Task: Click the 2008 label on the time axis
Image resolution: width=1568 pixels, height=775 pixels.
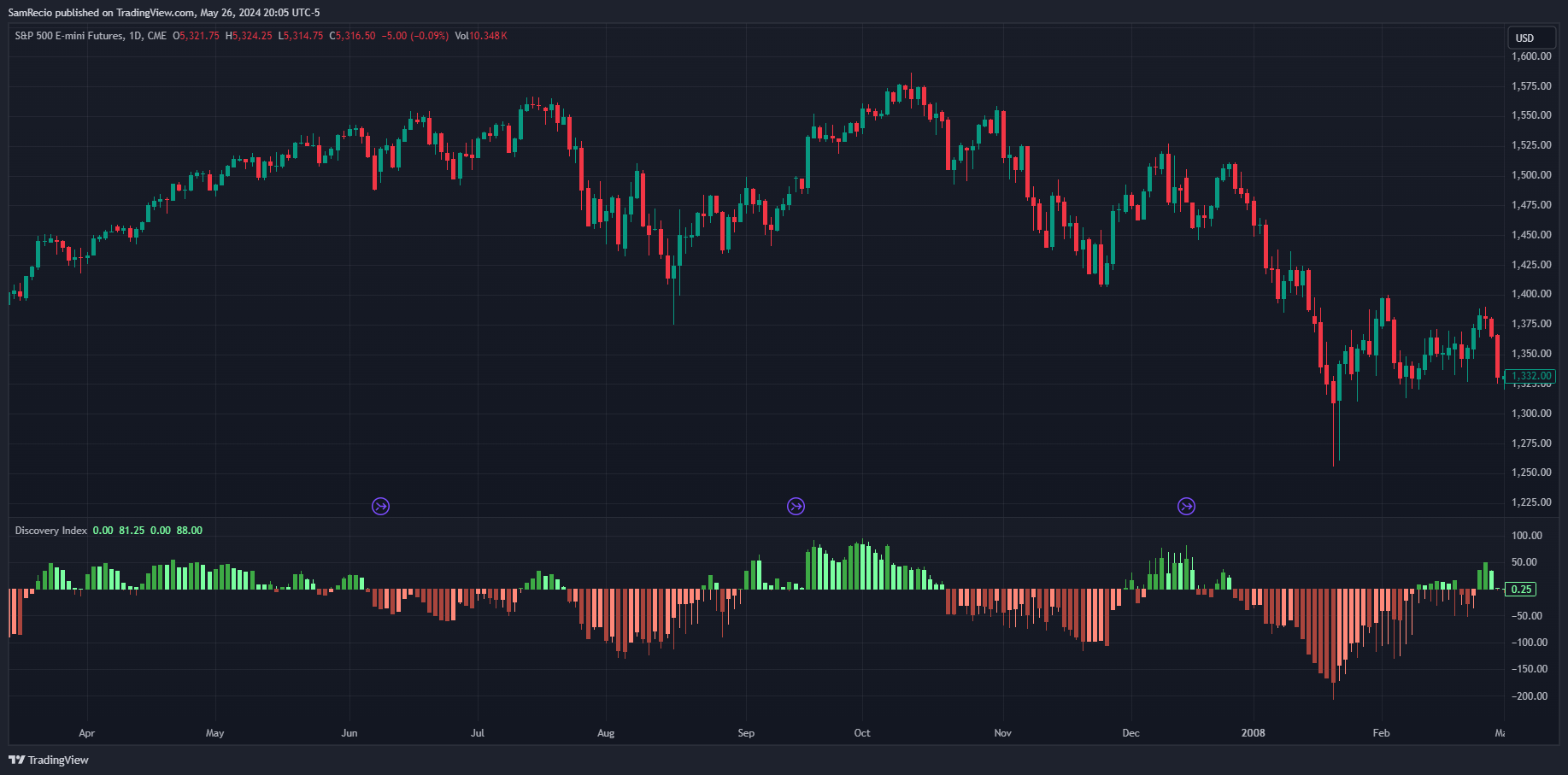Action: click(1254, 733)
